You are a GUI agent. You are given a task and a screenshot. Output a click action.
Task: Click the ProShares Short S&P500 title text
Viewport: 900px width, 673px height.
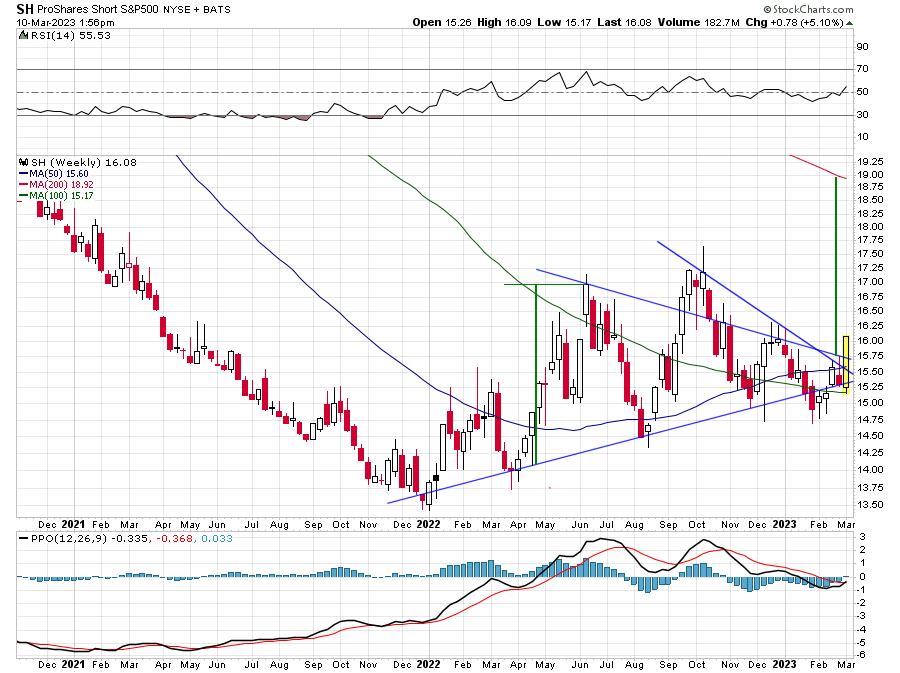pos(98,10)
